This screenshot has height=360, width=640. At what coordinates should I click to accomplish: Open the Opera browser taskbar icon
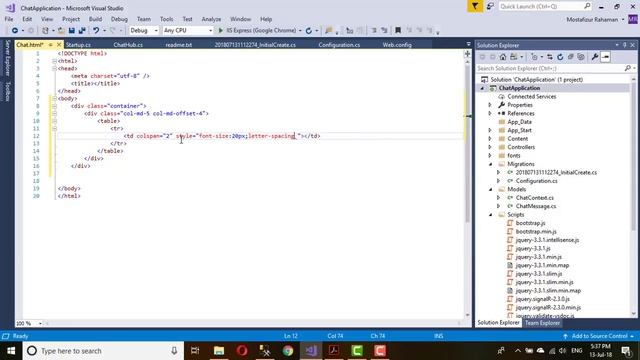(x=242, y=351)
